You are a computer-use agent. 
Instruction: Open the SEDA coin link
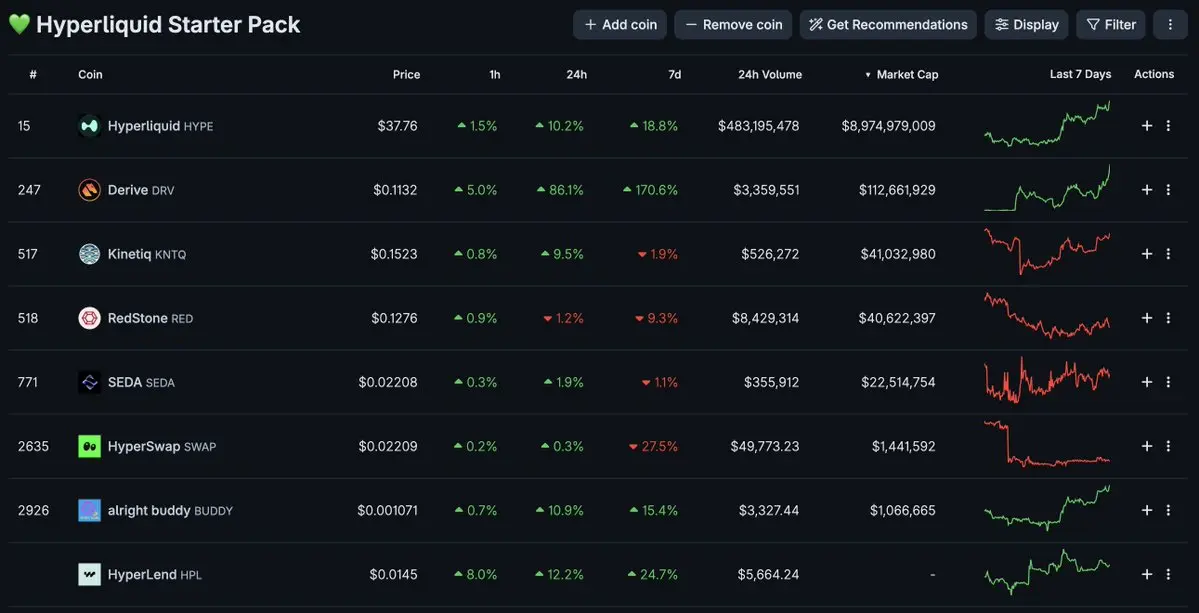(141, 382)
